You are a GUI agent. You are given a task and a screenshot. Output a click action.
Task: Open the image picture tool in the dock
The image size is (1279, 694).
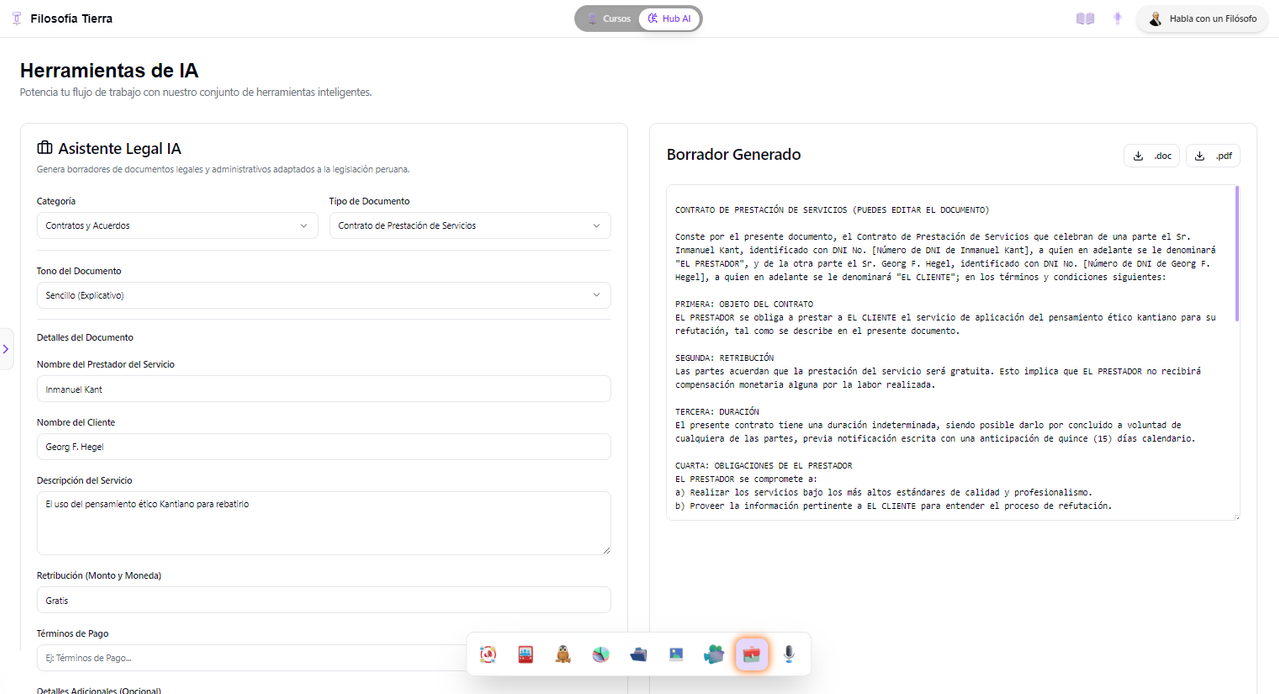tap(676, 654)
